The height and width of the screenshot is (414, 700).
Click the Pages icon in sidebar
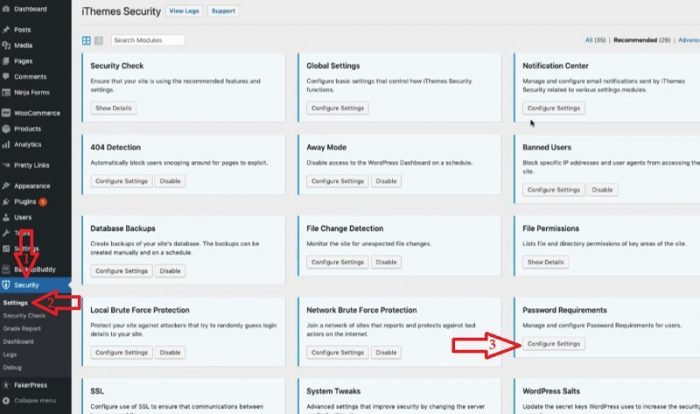pos(6,61)
